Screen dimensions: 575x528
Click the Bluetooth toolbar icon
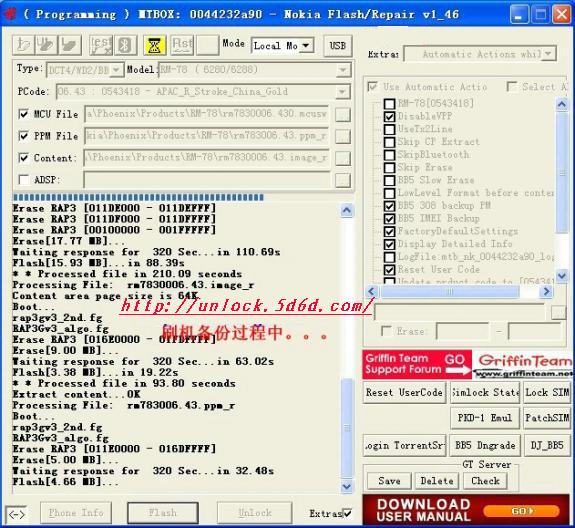126,45
